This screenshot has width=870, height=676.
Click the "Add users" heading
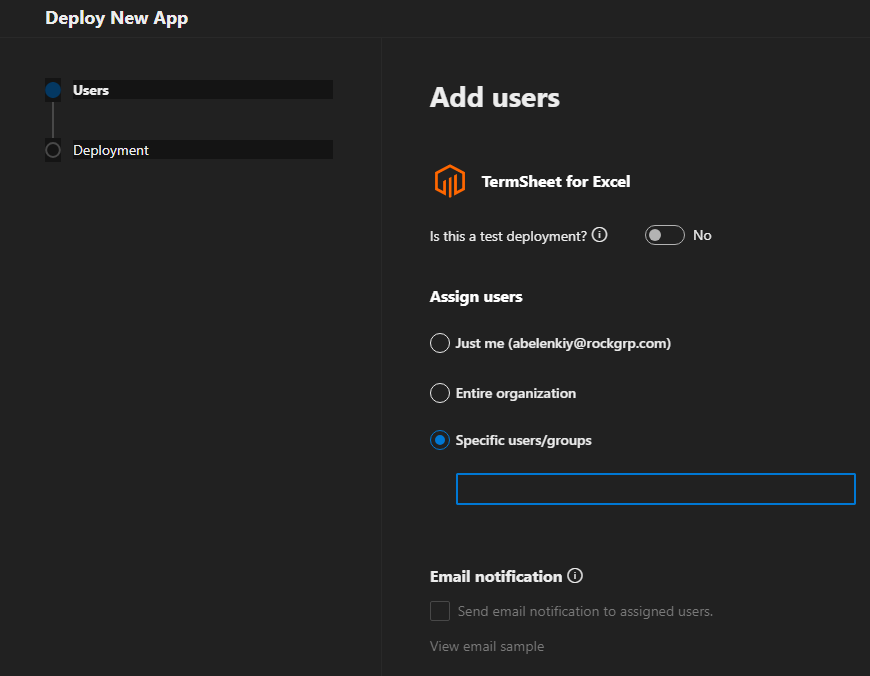point(494,97)
